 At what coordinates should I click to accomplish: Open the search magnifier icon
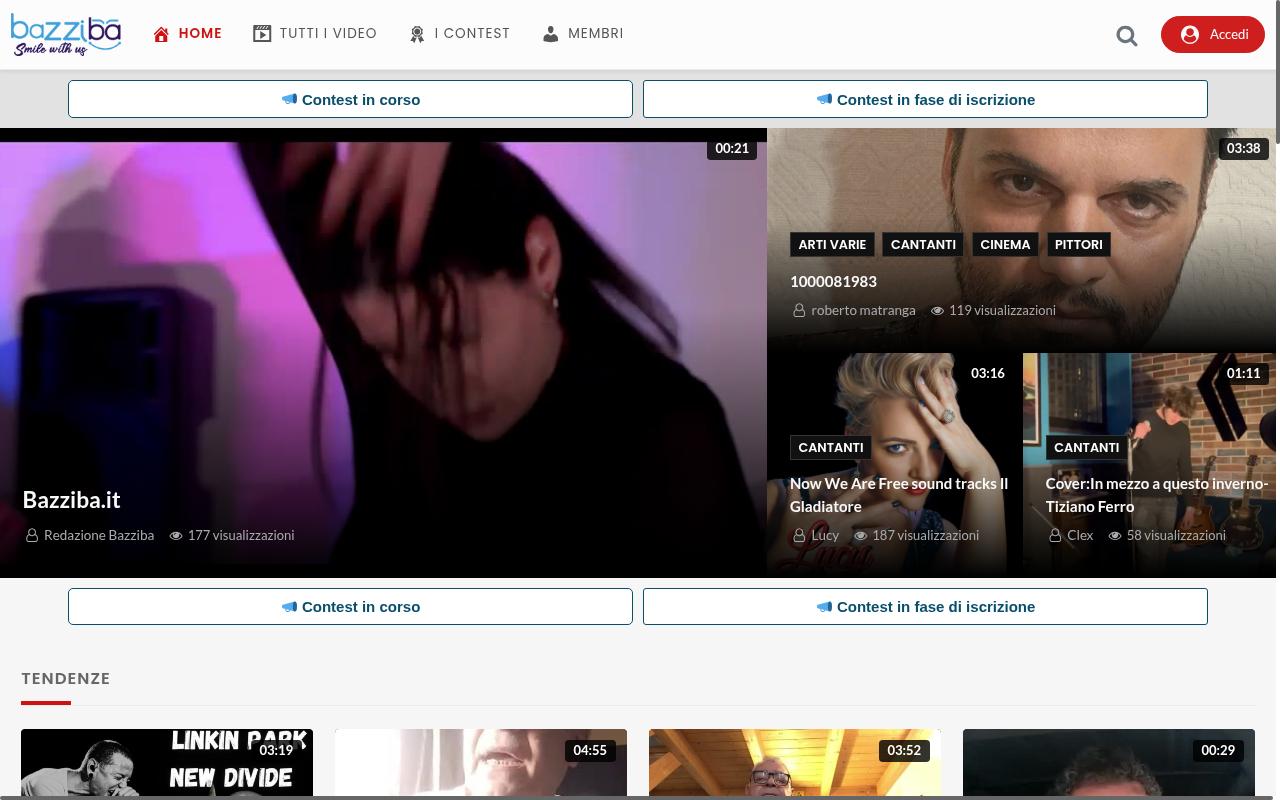tap(1127, 36)
